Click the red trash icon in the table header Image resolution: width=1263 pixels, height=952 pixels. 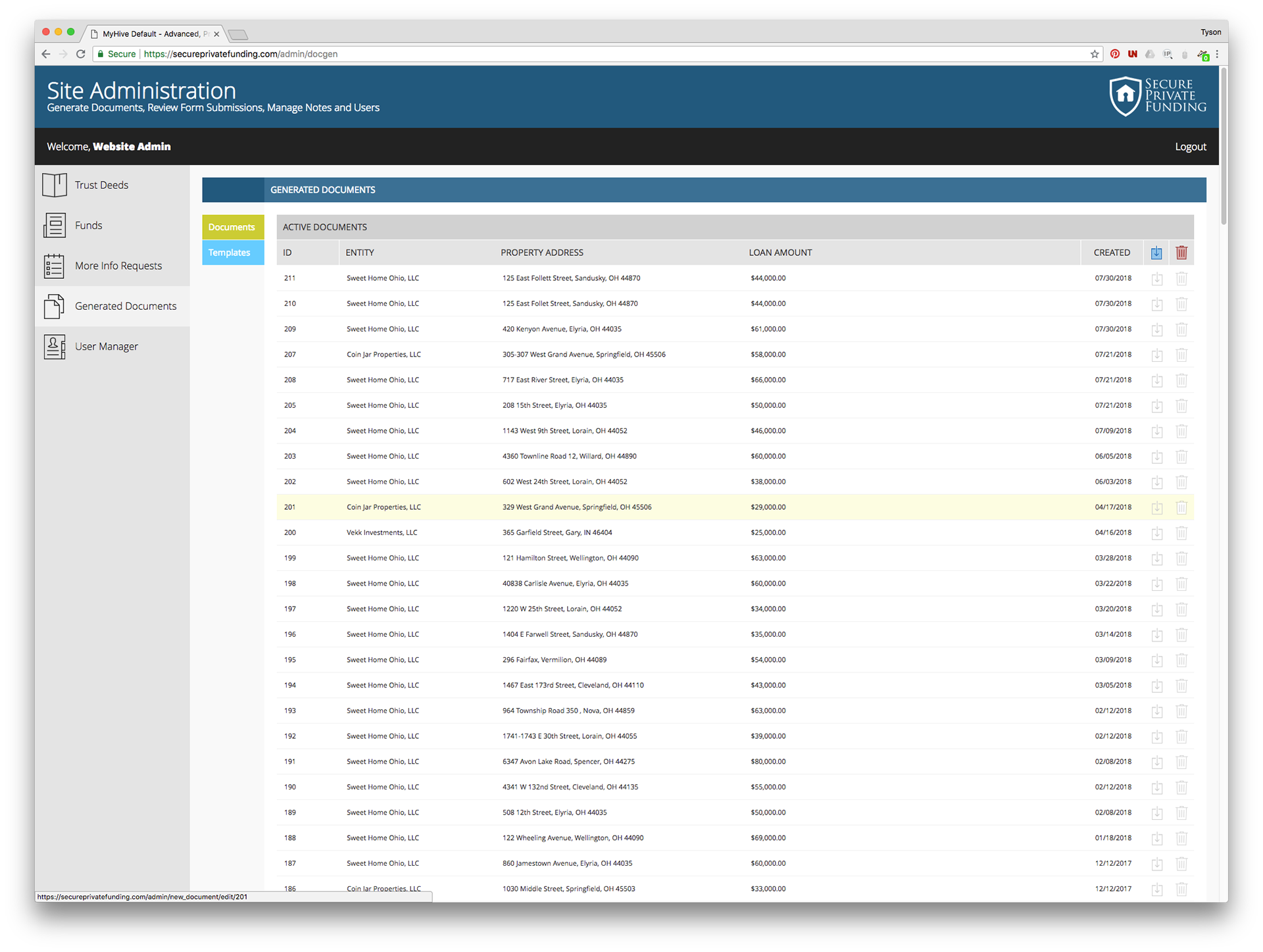click(1181, 253)
